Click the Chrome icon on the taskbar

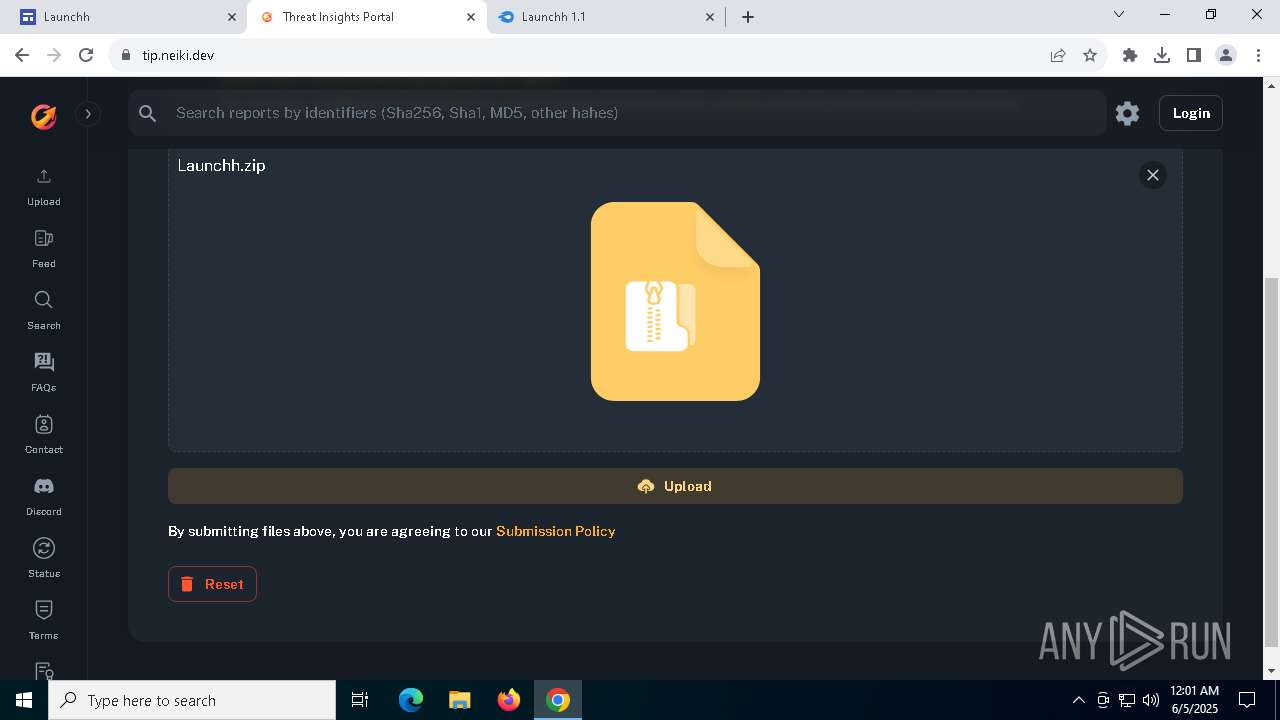tap(558, 700)
